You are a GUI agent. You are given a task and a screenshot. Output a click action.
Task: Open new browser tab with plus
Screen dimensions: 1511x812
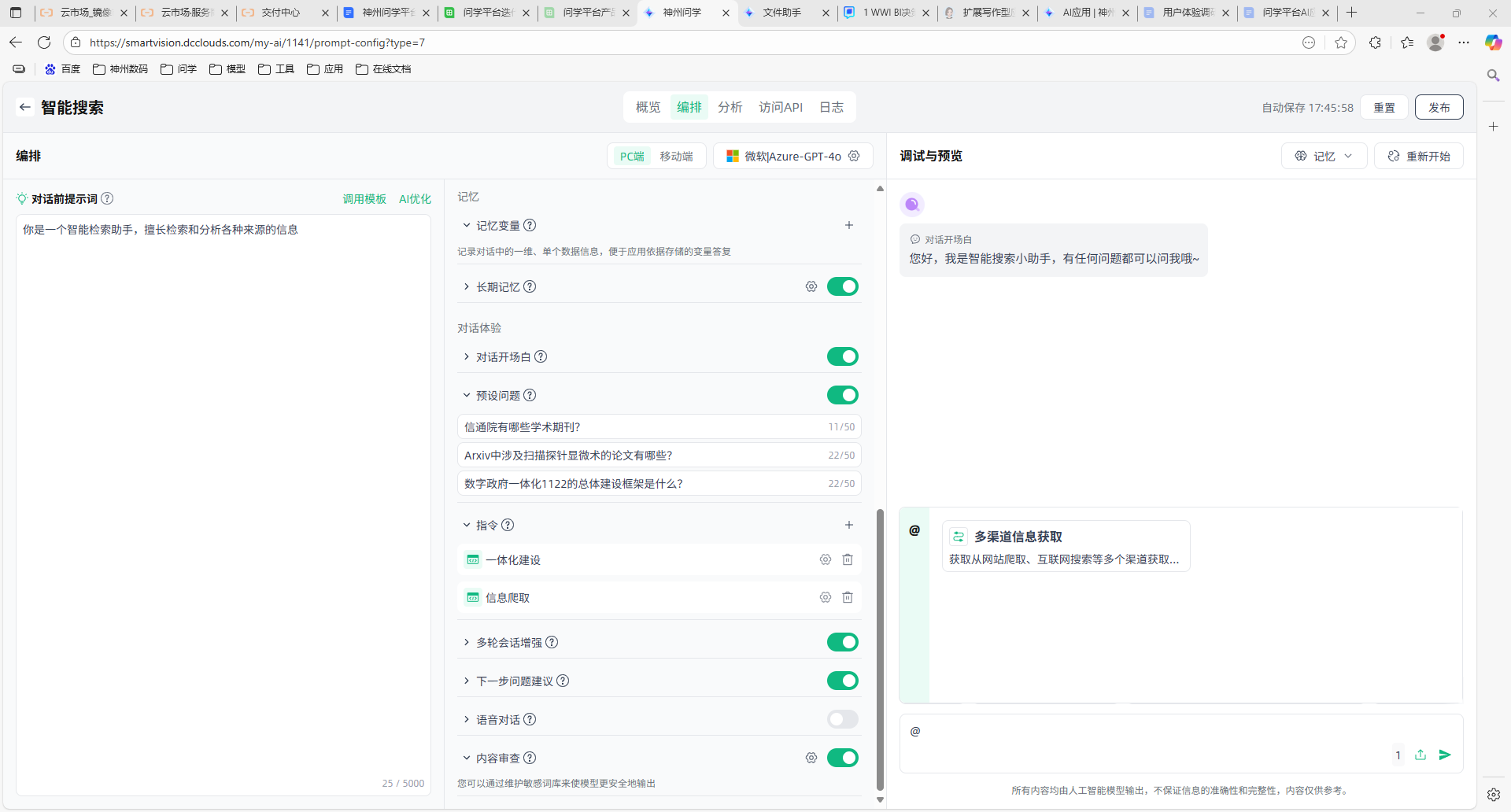(x=1352, y=13)
